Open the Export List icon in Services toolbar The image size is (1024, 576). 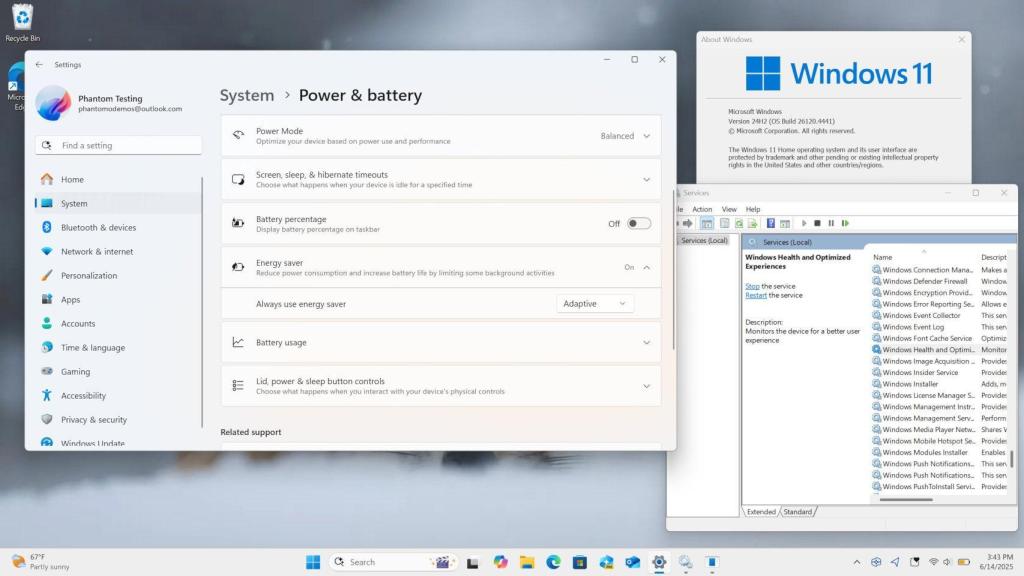752,223
